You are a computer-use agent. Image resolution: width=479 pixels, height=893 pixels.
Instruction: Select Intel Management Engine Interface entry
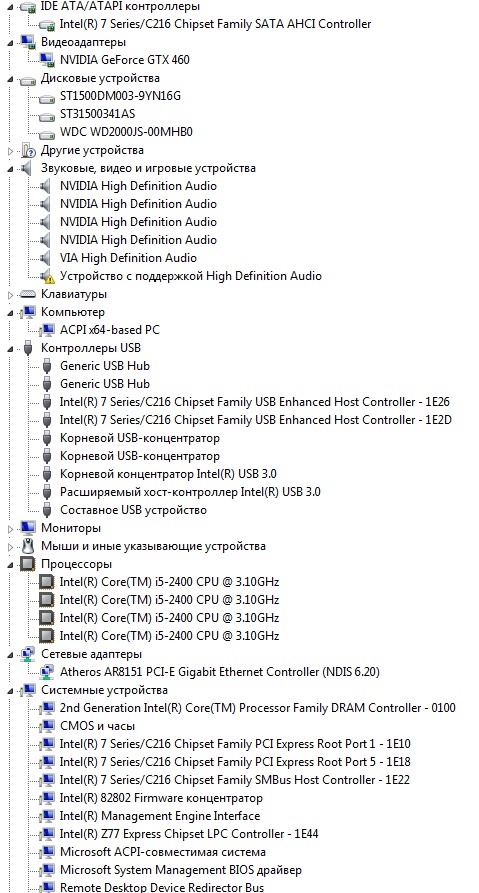159,816
